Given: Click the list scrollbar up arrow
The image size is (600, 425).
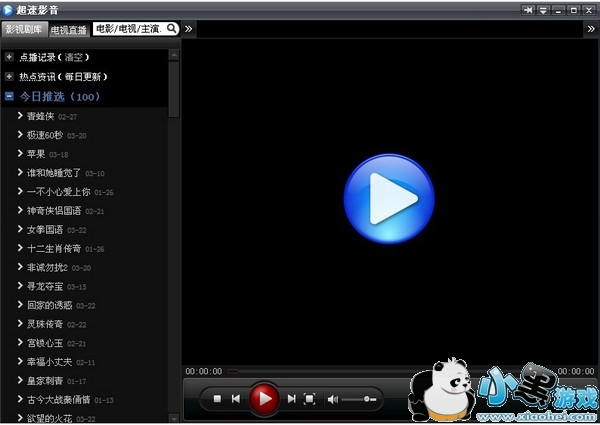Looking at the screenshot, I should tap(174, 55).
